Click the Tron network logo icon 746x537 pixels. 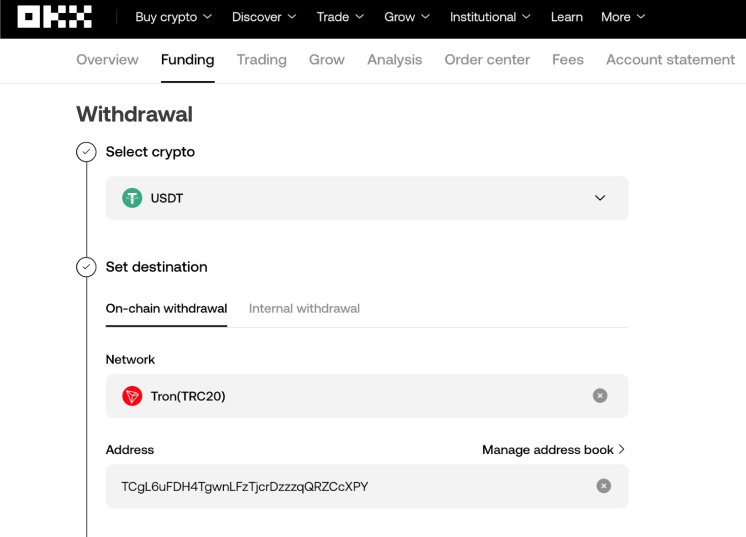click(132, 396)
